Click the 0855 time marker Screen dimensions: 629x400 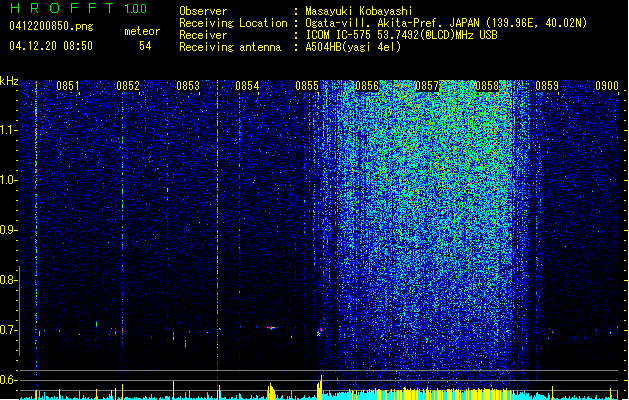(307, 86)
